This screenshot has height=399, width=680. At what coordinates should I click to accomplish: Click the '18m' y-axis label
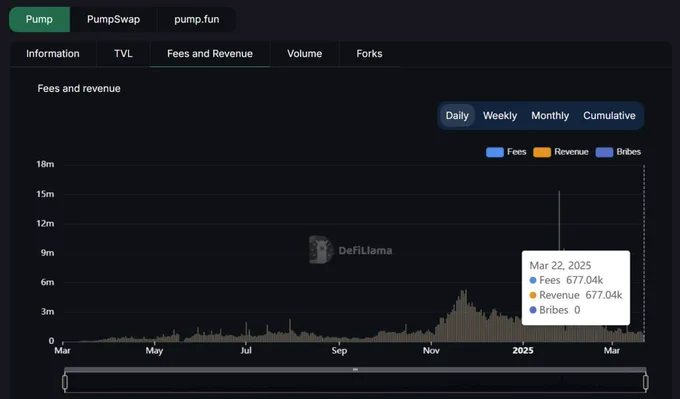point(46,164)
